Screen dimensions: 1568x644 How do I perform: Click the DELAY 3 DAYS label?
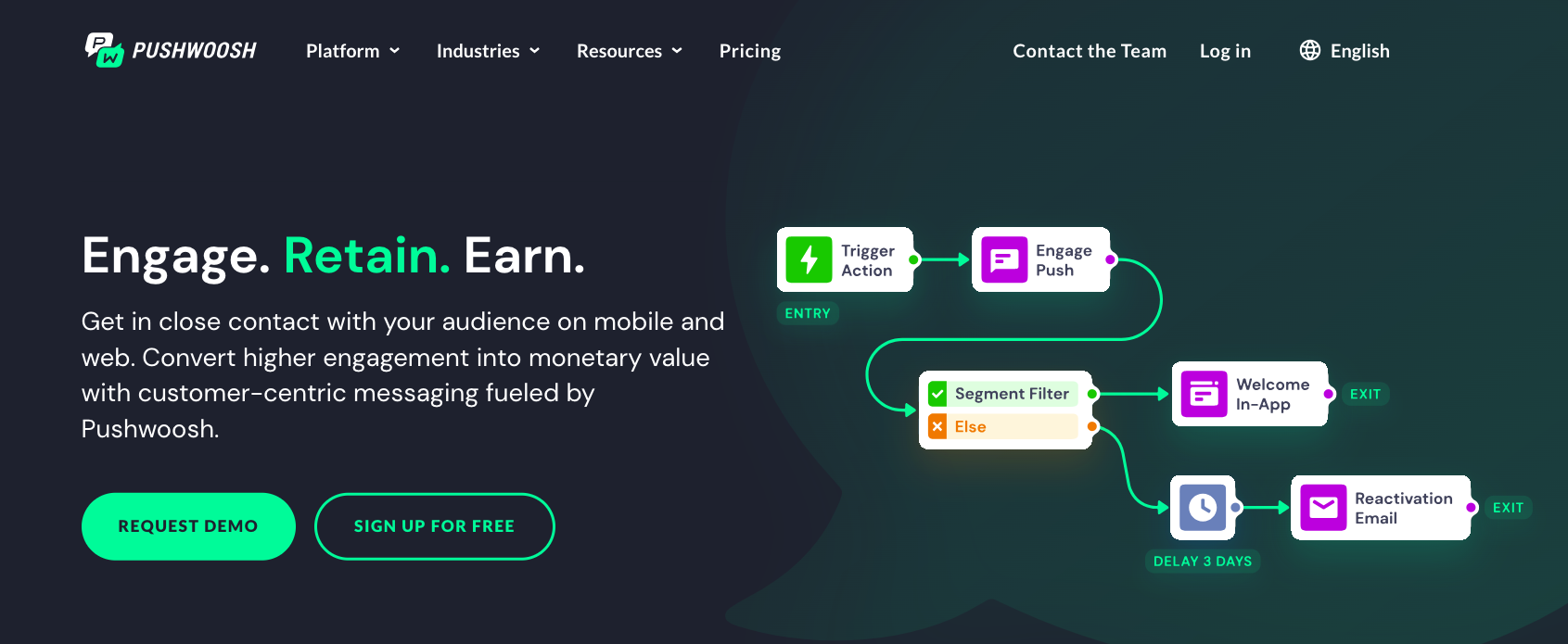1202,562
